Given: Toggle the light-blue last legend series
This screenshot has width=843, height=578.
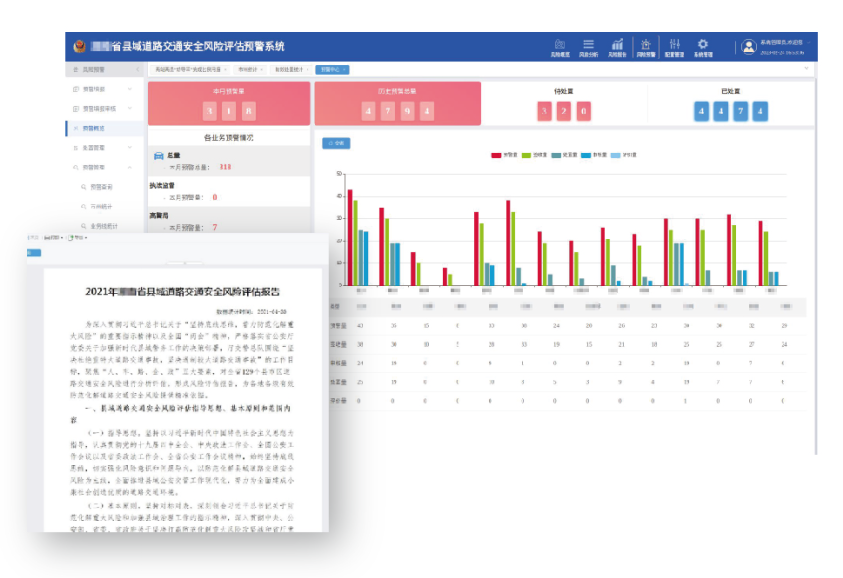Looking at the screenshot, I should [624, 155].
